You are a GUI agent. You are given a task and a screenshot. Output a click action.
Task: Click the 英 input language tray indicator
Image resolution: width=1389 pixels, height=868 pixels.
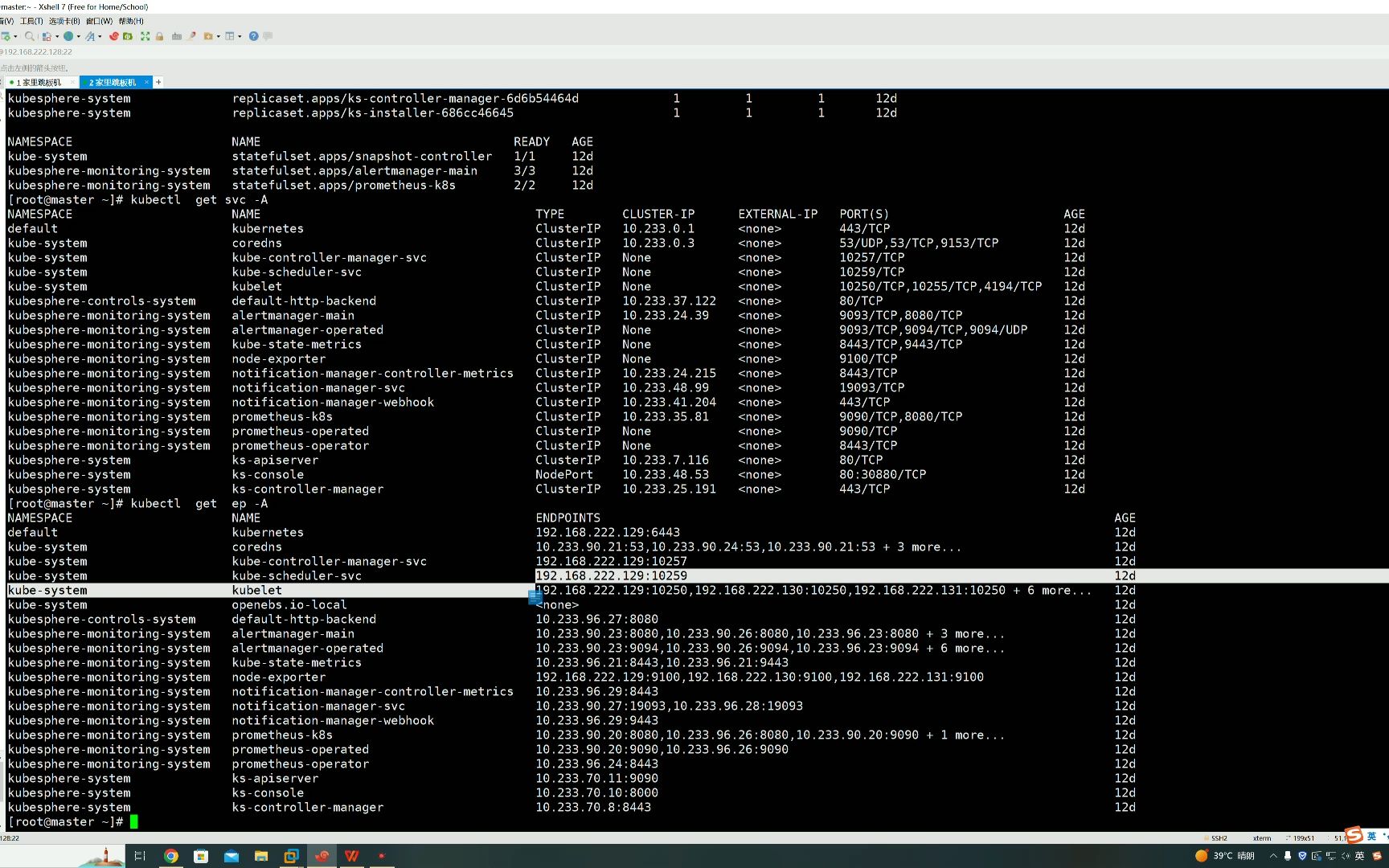pyautogui.click(x=1360, y=856)
